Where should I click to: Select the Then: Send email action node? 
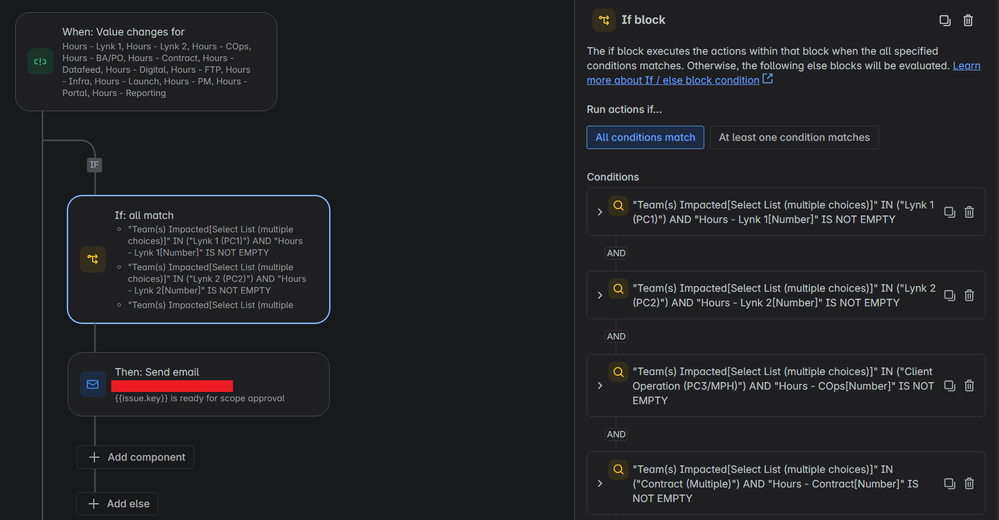coord(199,385)
